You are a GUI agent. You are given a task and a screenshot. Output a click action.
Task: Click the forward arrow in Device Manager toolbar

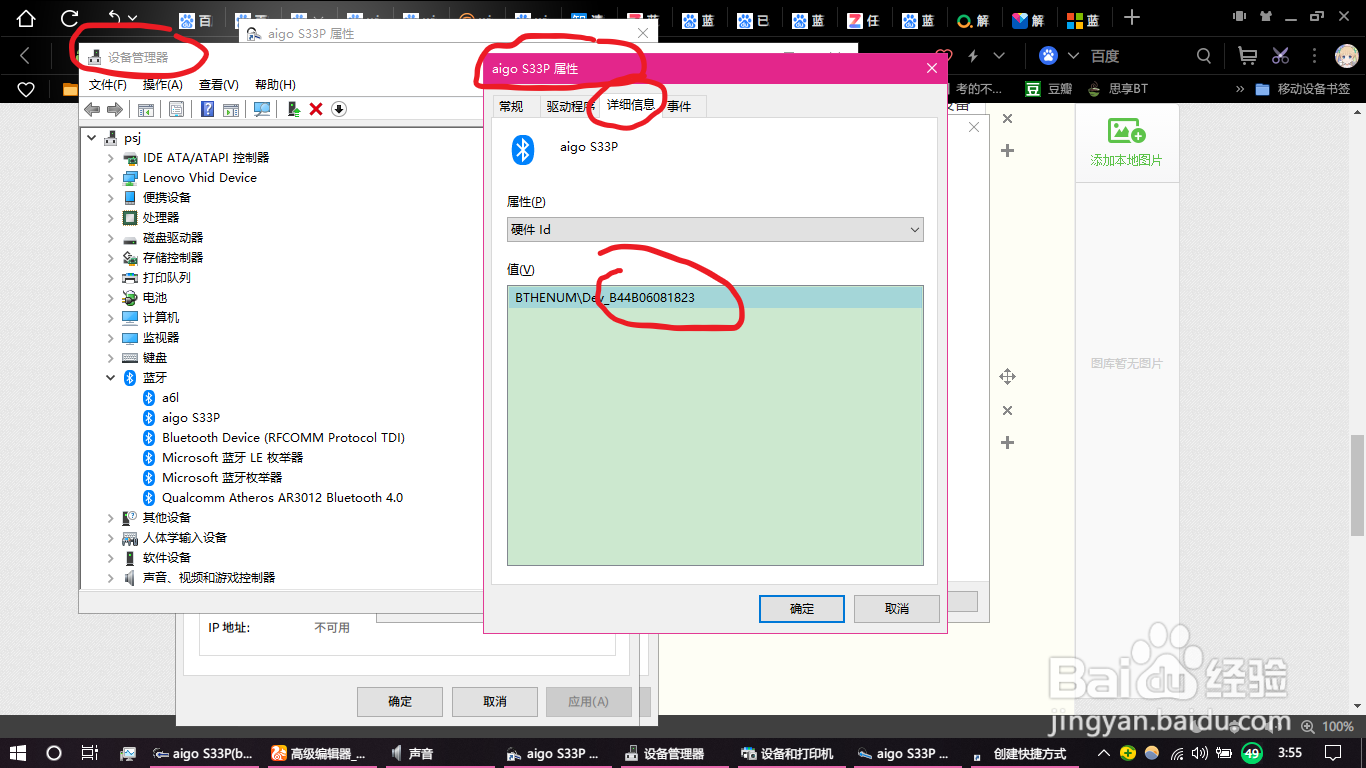pos(115,109)
